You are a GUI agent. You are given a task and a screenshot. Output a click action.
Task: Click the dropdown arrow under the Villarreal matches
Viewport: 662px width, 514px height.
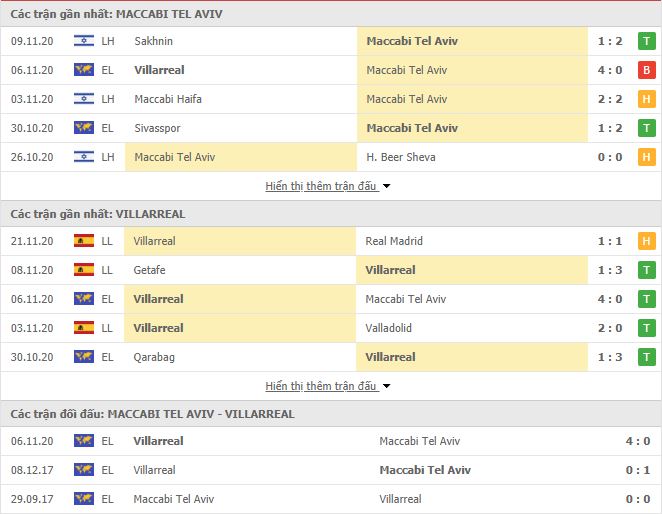pos(386,386)
